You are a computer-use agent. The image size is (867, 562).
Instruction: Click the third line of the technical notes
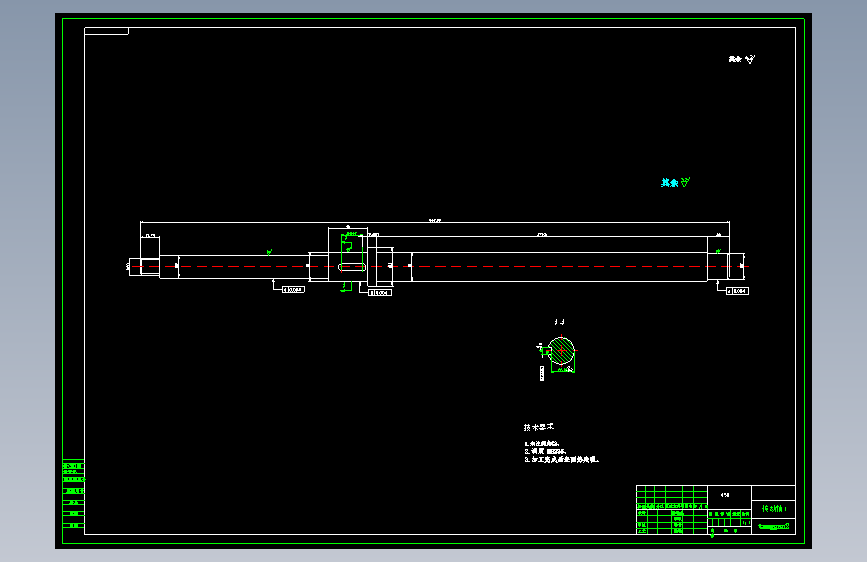561,459
